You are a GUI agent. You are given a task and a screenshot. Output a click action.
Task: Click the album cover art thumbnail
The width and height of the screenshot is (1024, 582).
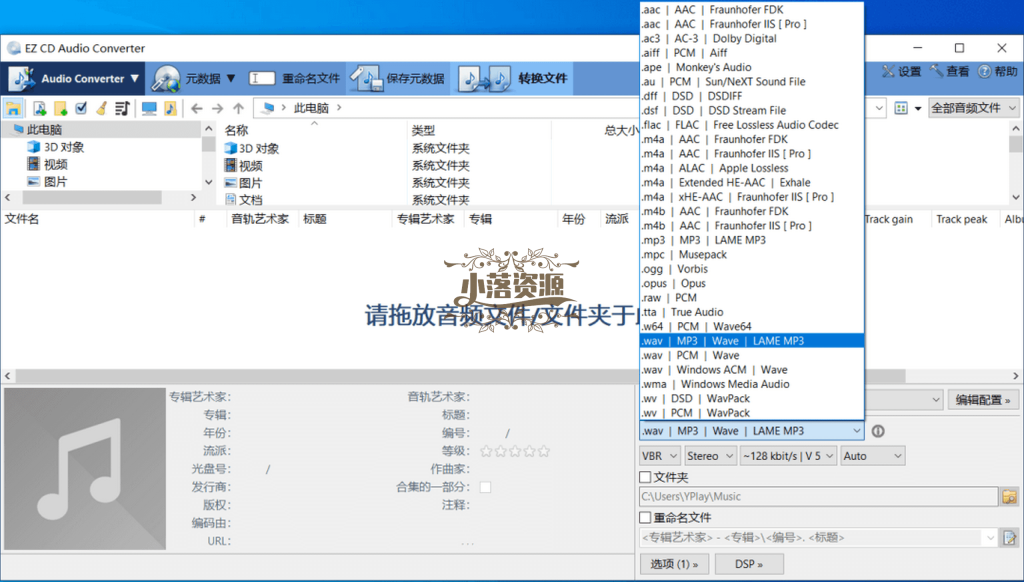(x=85, y=468)
